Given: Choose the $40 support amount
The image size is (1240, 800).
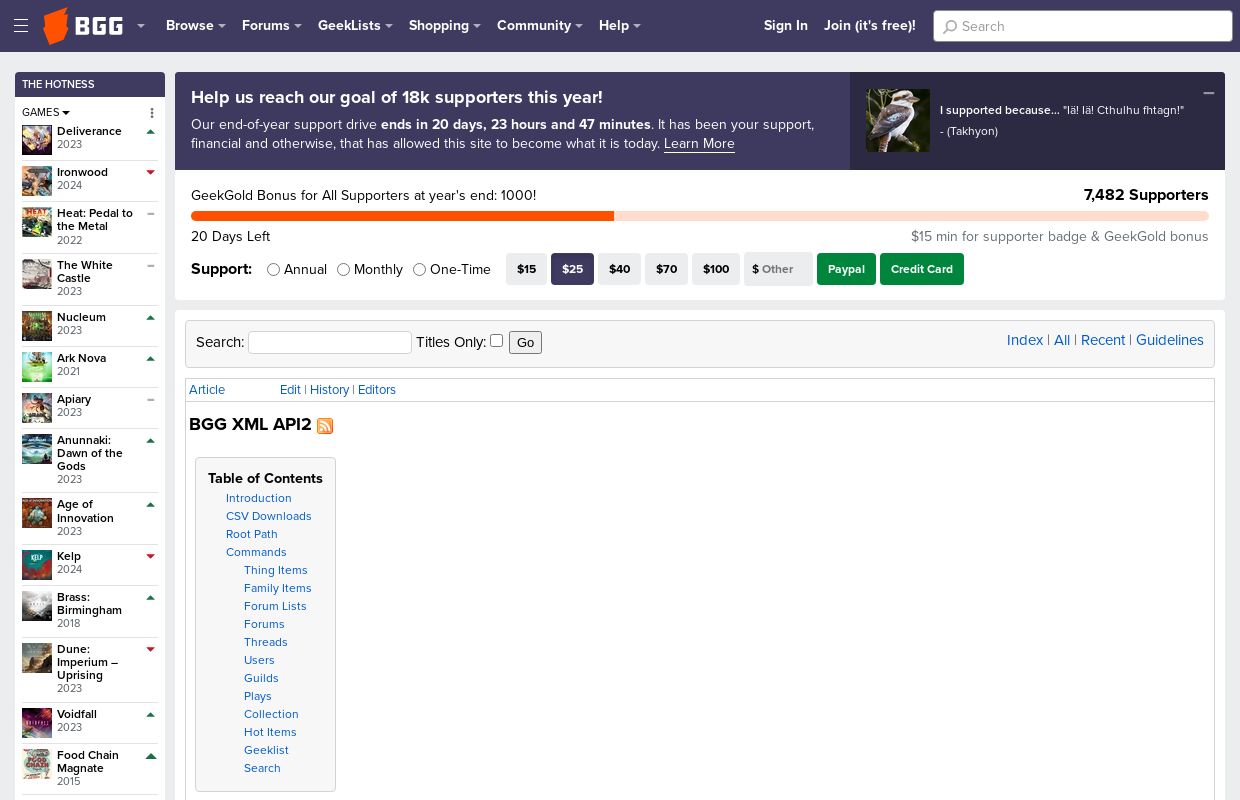Looking at the screenshot, I should click(620, 269).
